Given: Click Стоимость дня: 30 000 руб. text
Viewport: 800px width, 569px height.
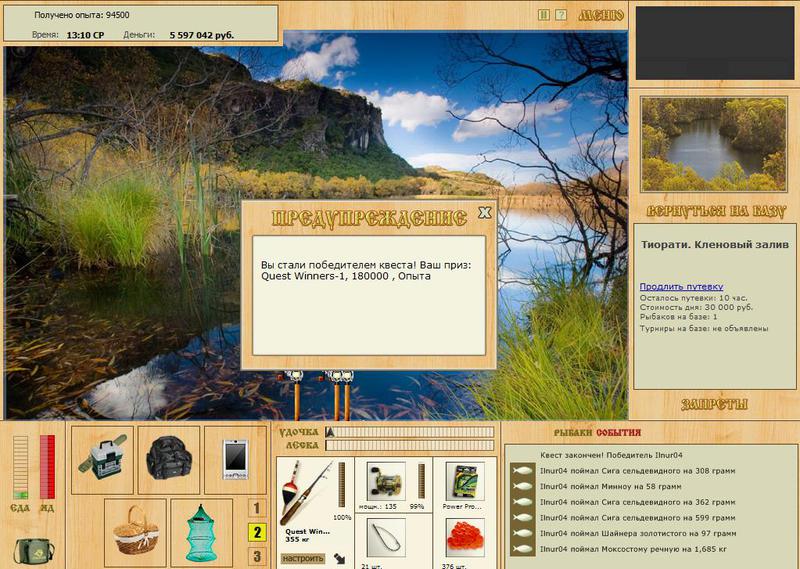Looking at the screenshot, I should (x=696, y=308).
